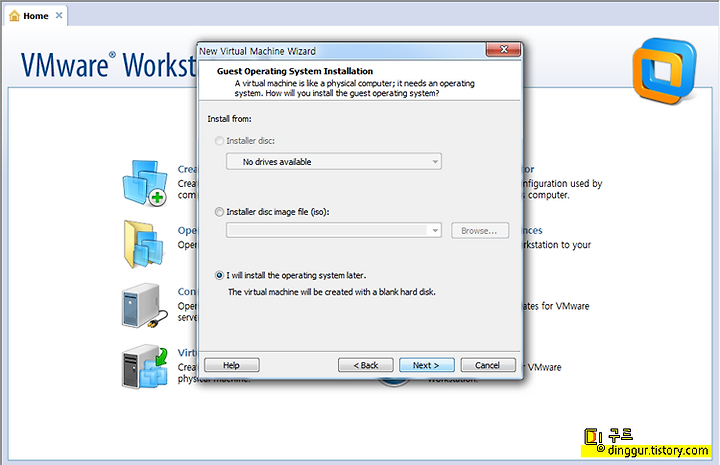This screenshot has height=465, width=720.
Task: Click the New Virtual Machine Wizard title bar
Action: click(342, 50)
